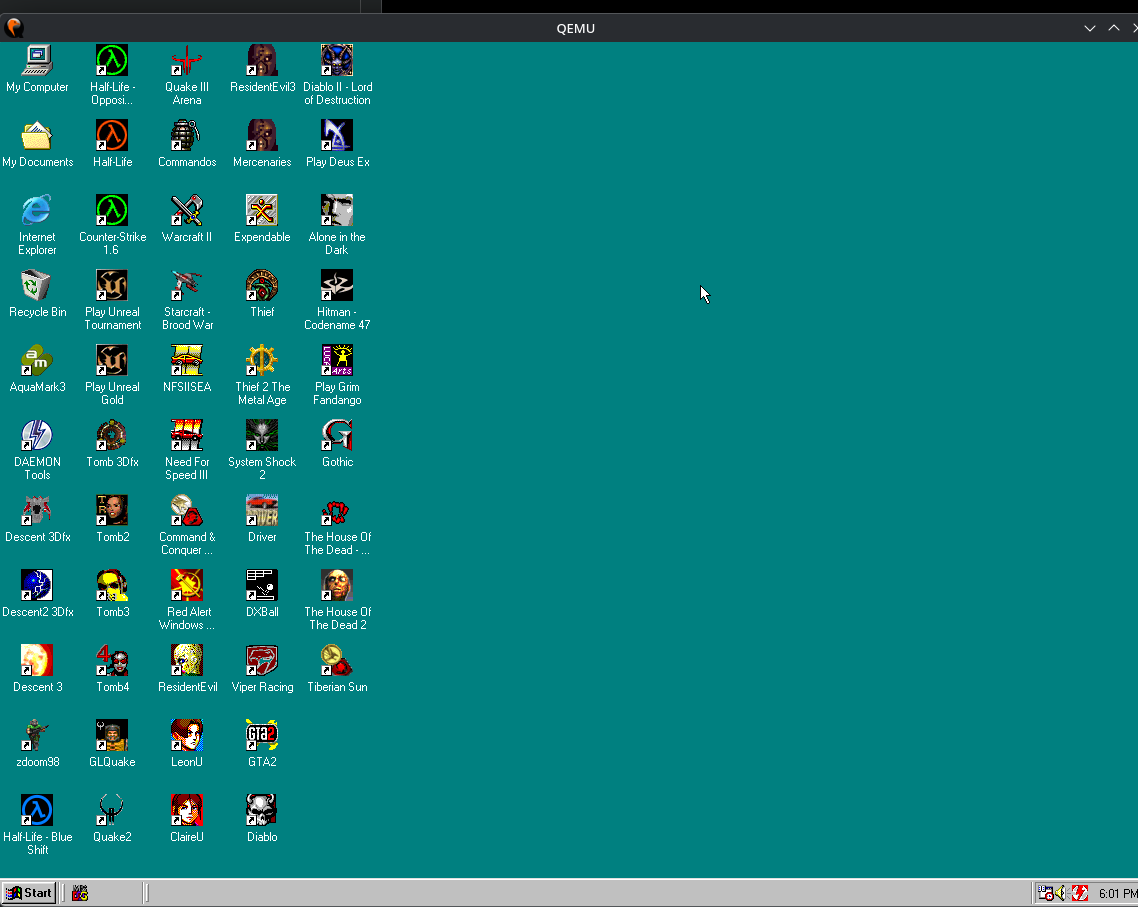Select the ClaireU shortcut
This screenshot has height=907, width=1138.
[187, 810]
